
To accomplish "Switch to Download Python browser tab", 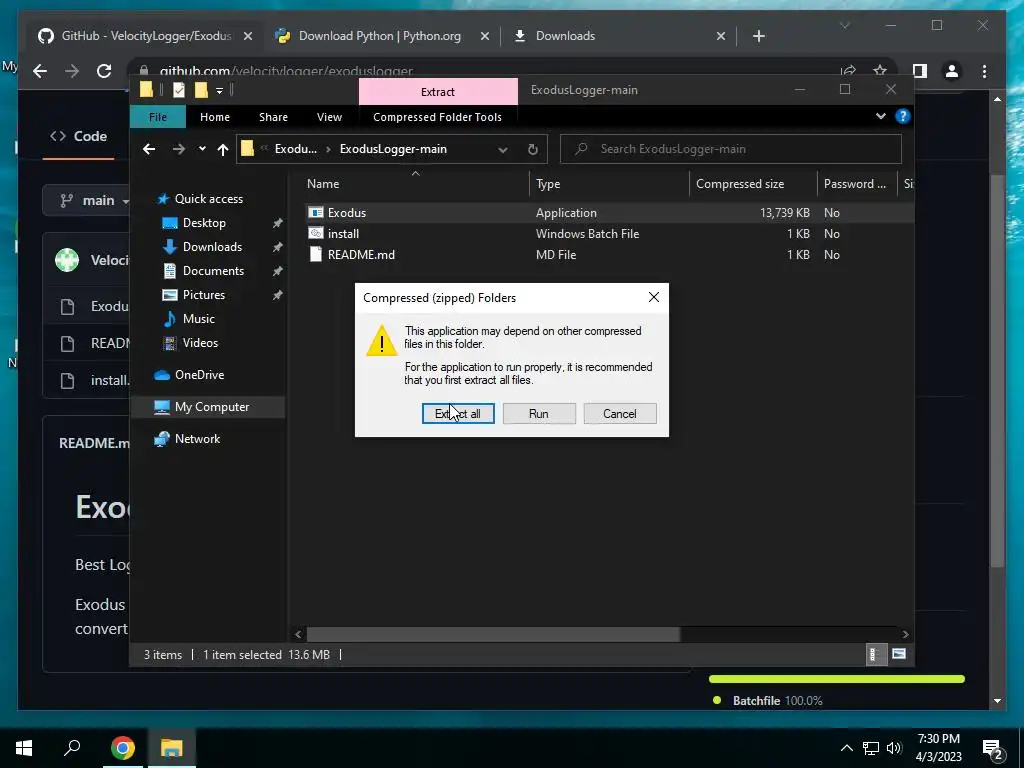I will click(x=381, y=36).
